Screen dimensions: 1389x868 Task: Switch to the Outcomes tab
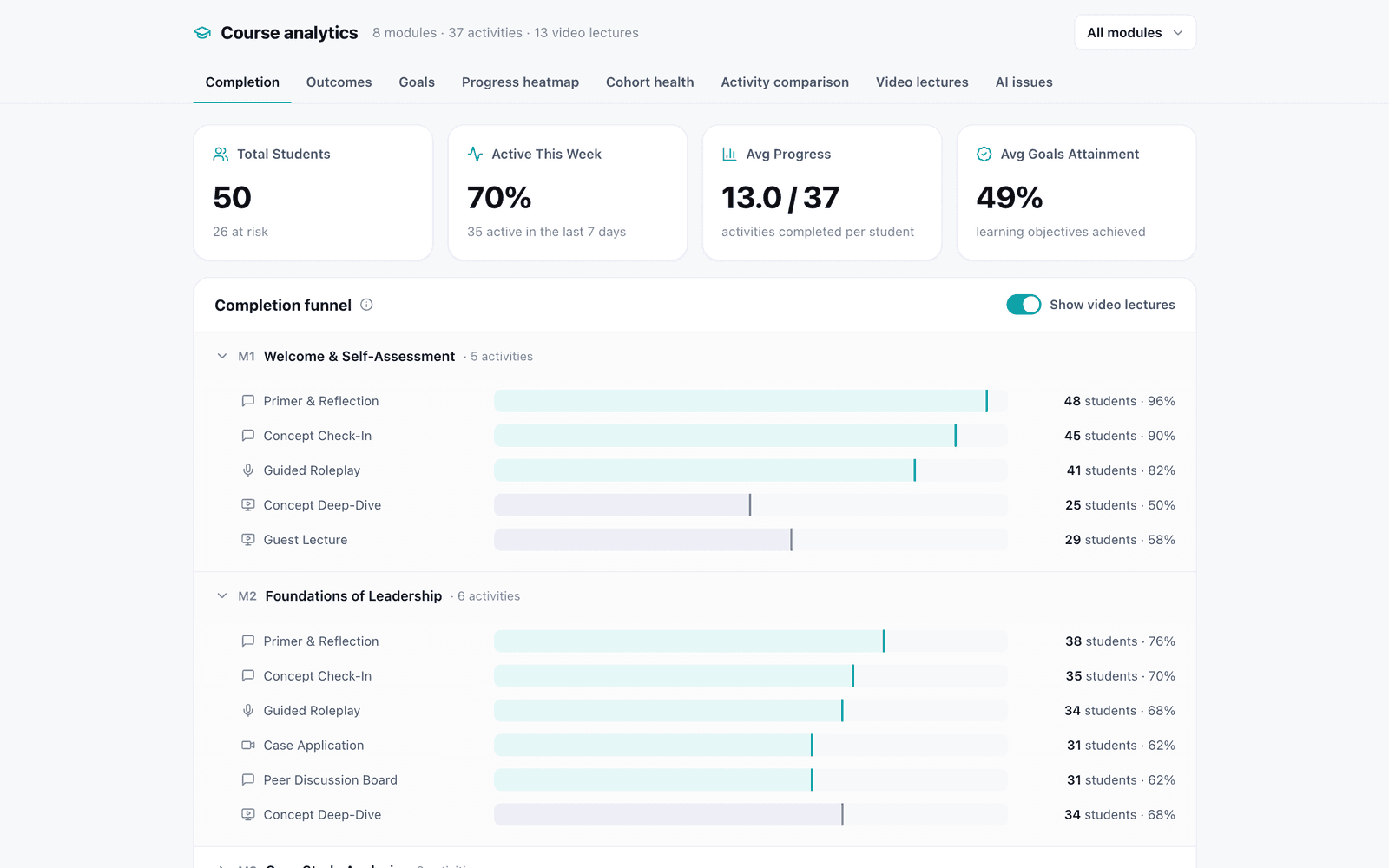pyautogui.click(x=339, y=82)
